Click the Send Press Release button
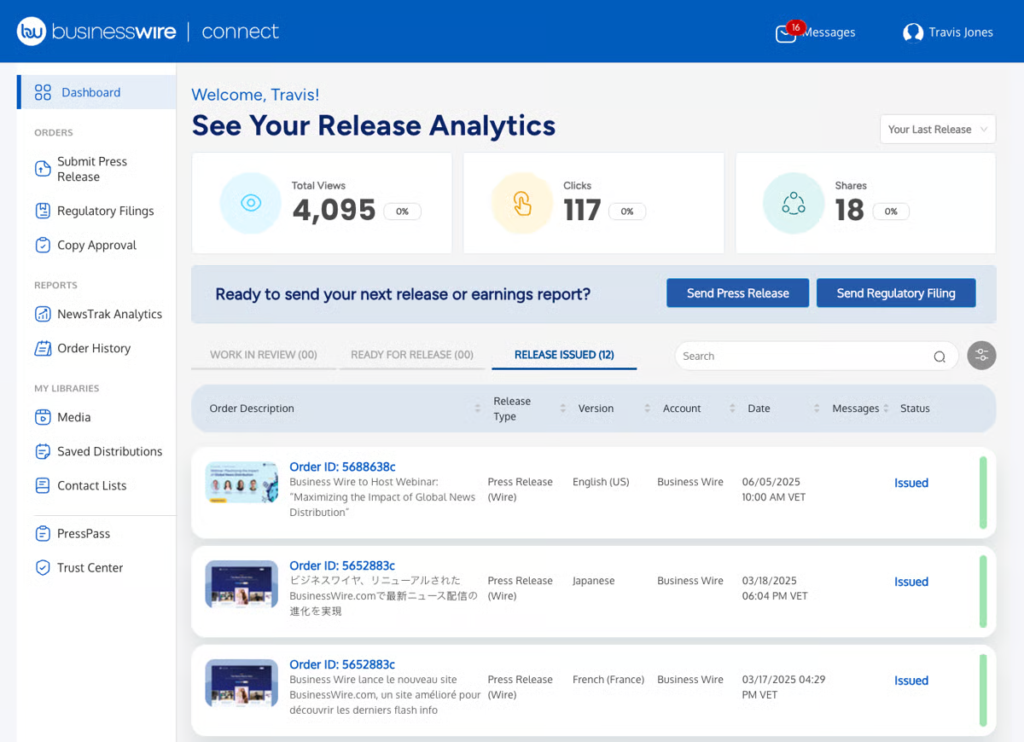The width and height of the screenshot is (1024, 742). [x=737, y=292]
